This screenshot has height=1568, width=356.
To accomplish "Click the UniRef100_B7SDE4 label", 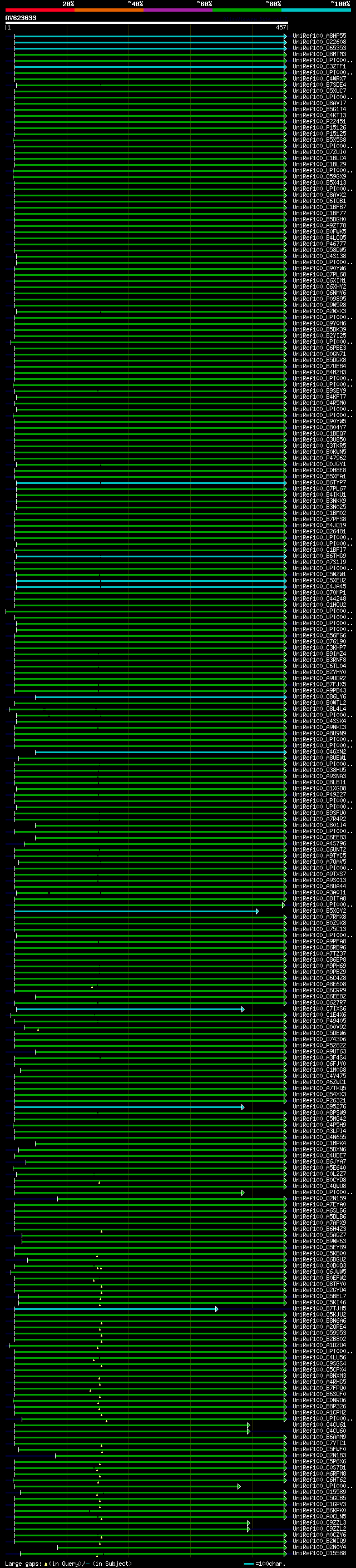I will (x=319, y=85).
